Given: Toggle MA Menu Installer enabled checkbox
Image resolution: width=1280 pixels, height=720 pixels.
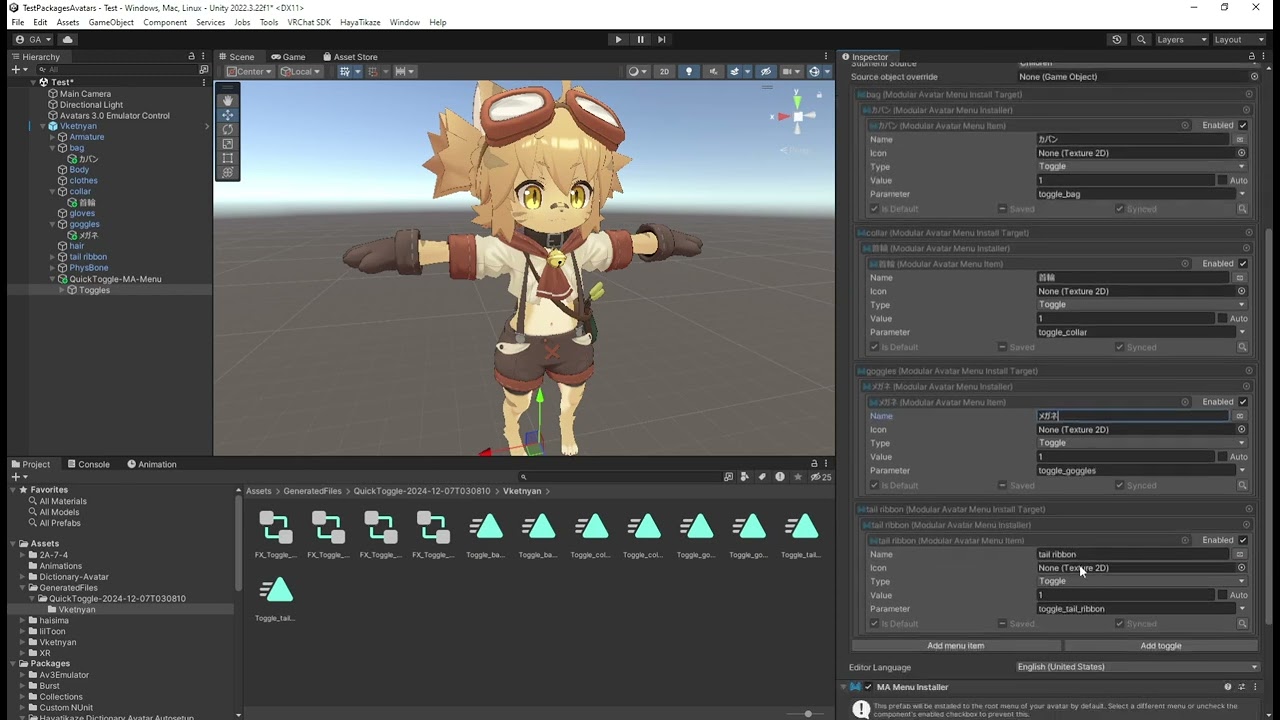Looking at the screenshot, I should point(868,687).
